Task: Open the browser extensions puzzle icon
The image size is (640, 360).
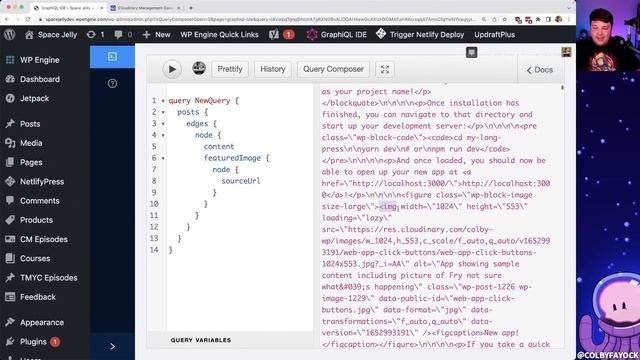Action: (538, 19)
